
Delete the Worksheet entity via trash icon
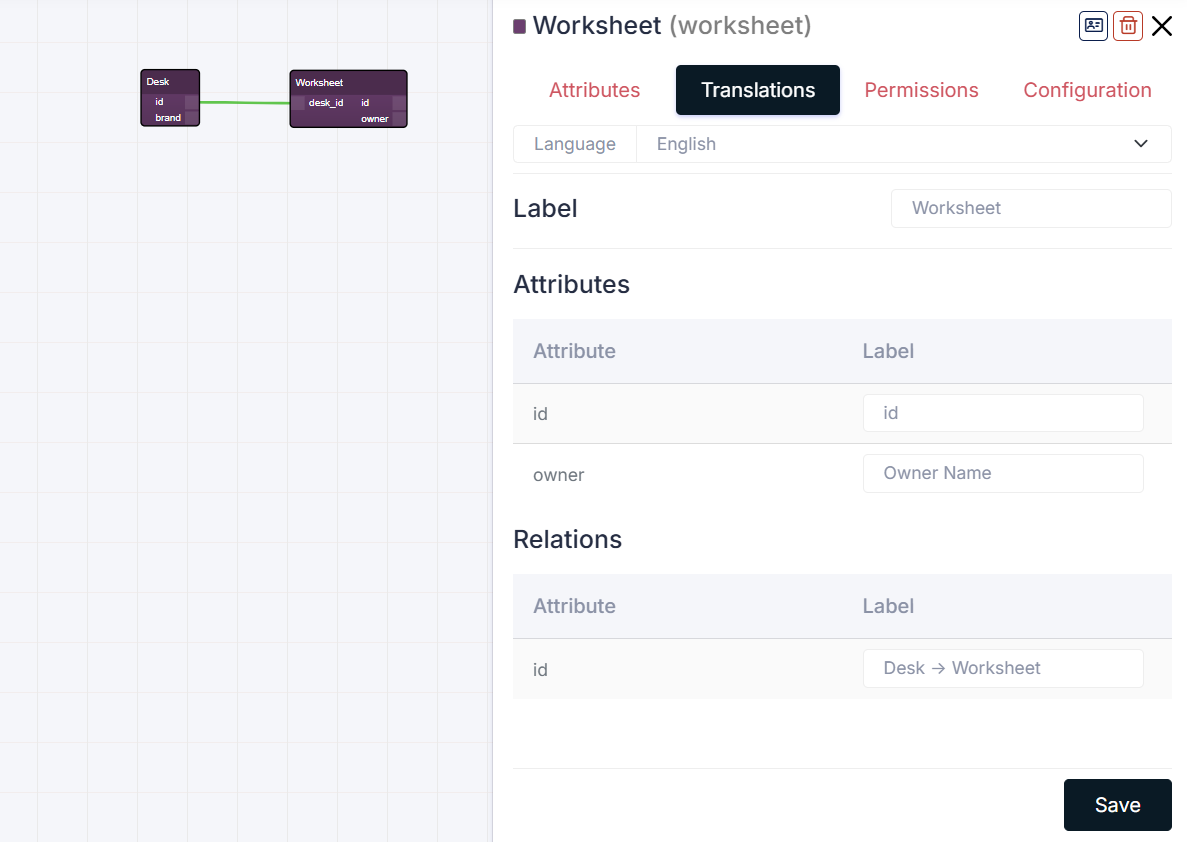(1128, 26)
